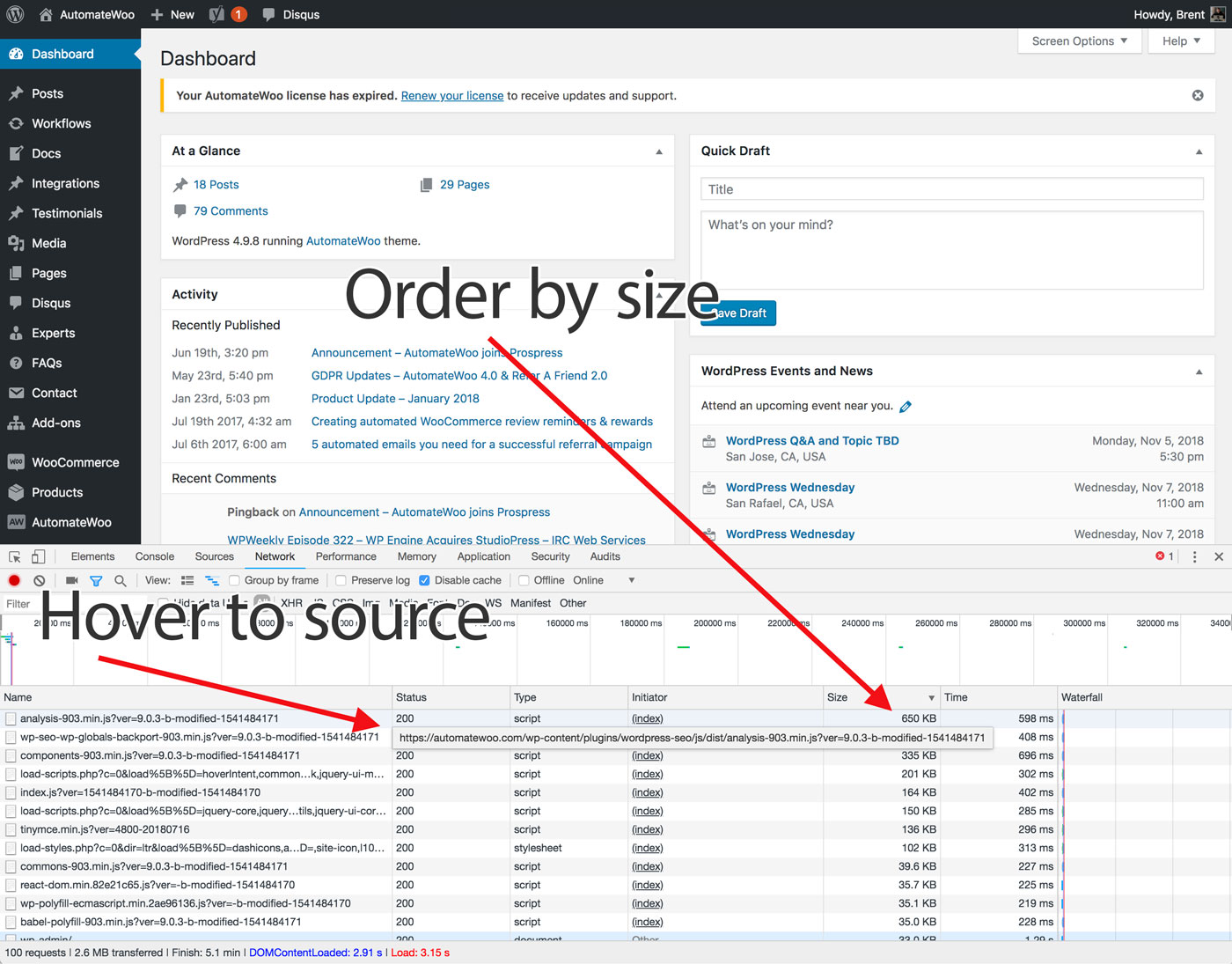Toggle the device toolbar in DevTools

36,556
